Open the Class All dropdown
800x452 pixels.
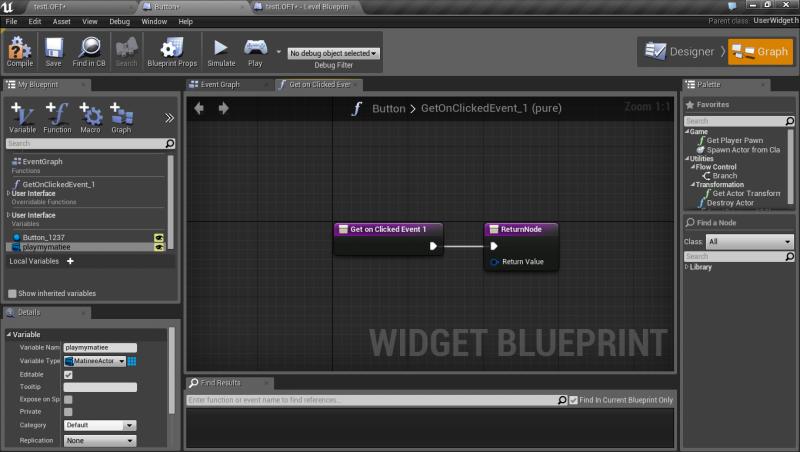(x=749, y=241)
